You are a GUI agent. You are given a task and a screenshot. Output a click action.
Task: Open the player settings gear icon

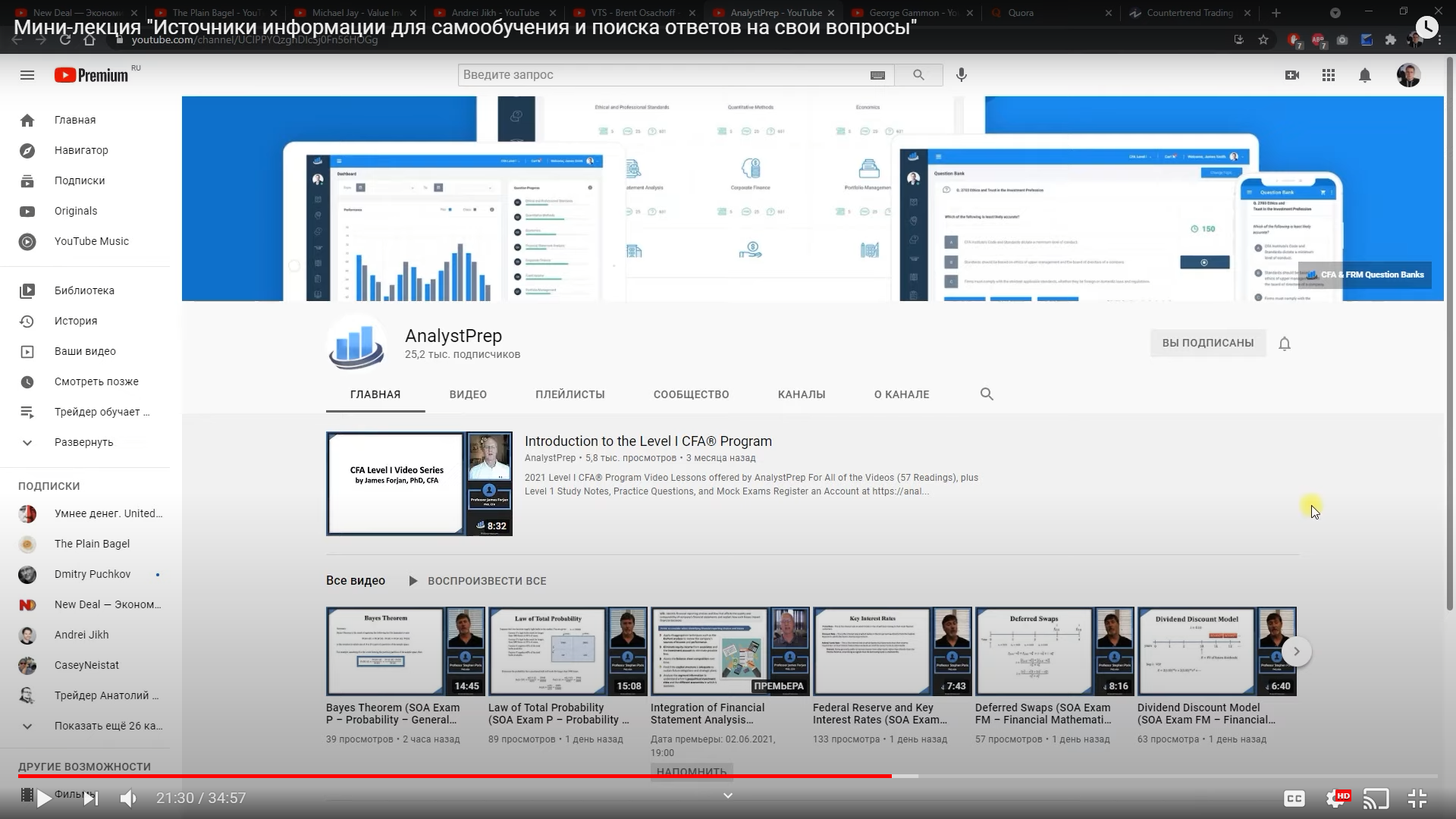click(x=1336, y=798)
